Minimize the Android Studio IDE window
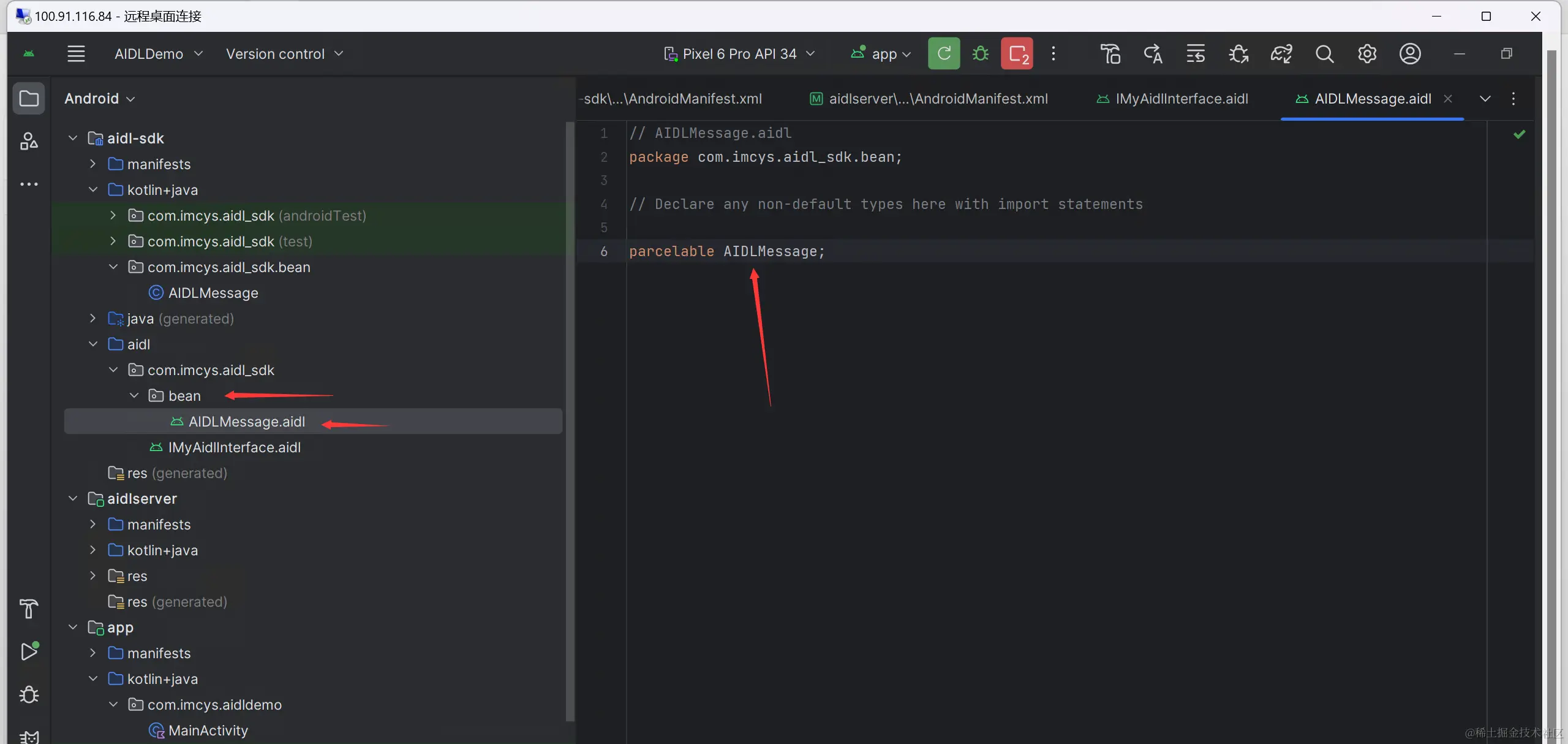Image resolution: width=1568 pixels, height=744 pixels. pyautogui.click(x=1460, y=54)
